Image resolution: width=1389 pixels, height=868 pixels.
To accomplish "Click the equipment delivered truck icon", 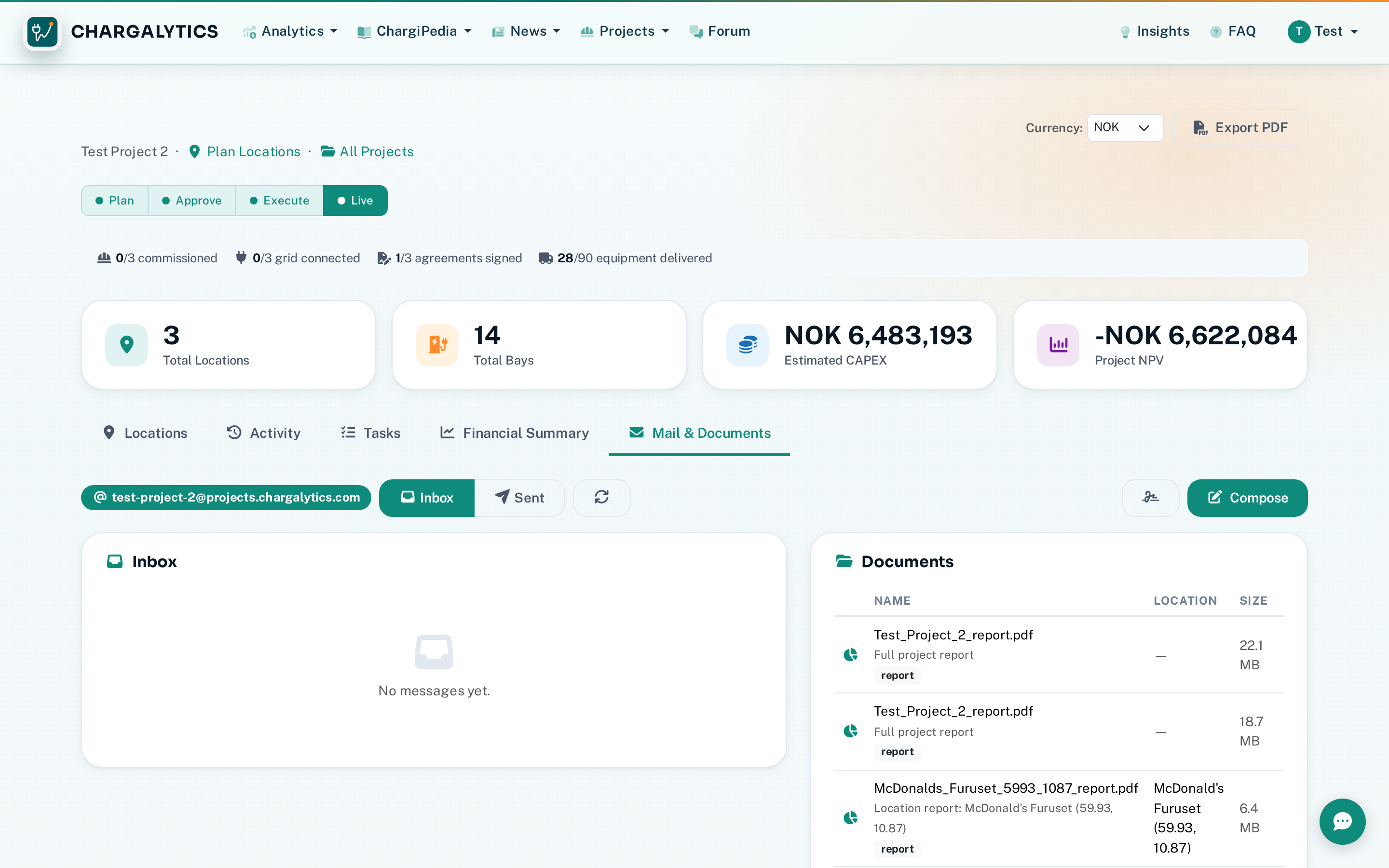I will coord(545,258).
